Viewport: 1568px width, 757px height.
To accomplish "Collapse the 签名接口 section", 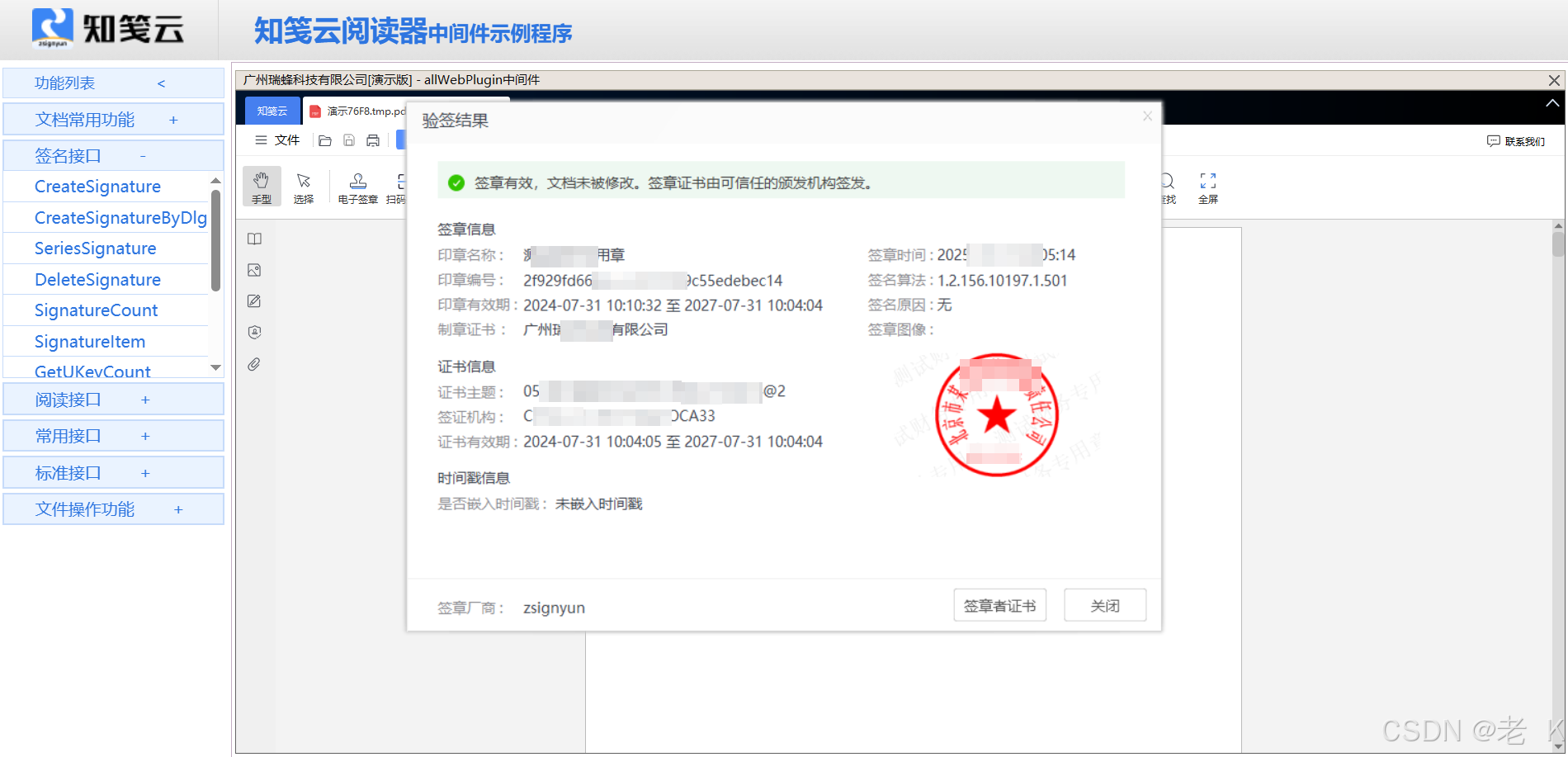I will pyautogui.click(x=114, y=155).
